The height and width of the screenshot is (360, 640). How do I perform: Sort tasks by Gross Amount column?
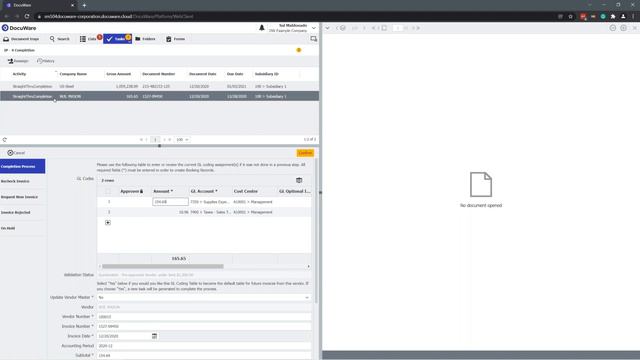tap(118, 74)
